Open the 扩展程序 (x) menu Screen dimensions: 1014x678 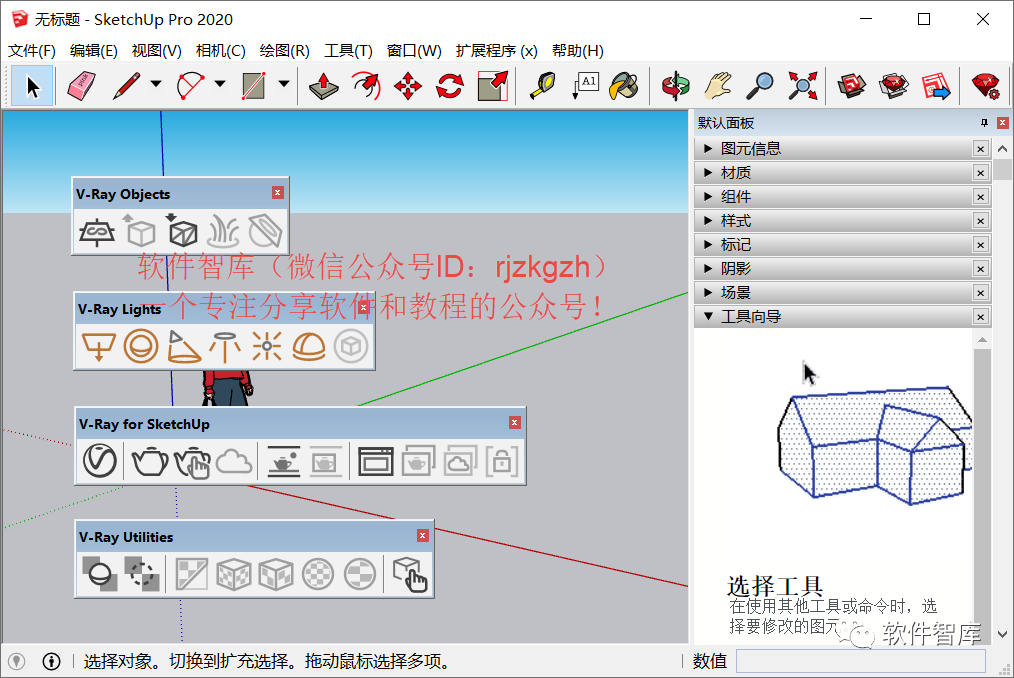(x=497, y=50)
